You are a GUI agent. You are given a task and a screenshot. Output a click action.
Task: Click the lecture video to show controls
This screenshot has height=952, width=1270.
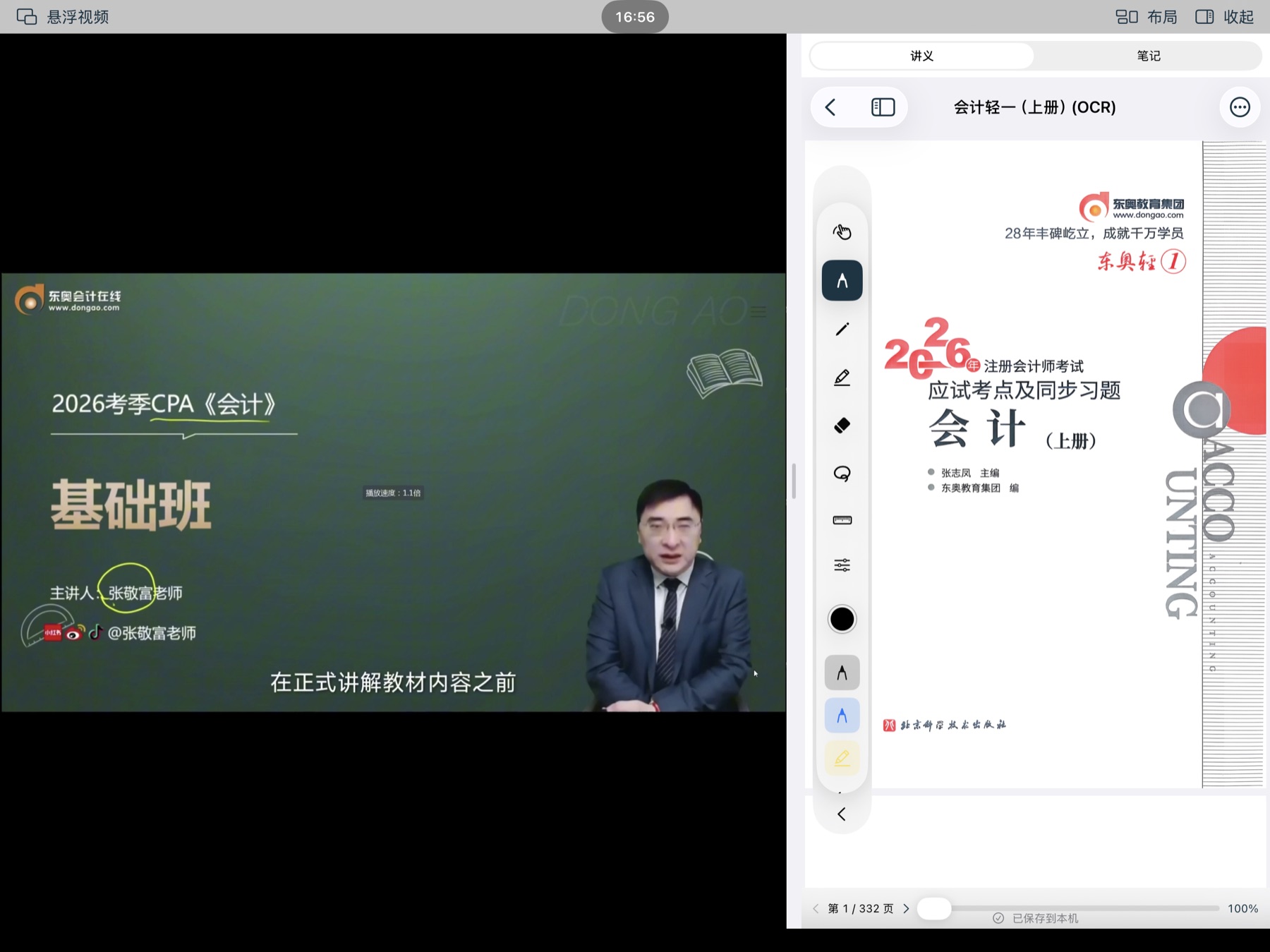393,492
